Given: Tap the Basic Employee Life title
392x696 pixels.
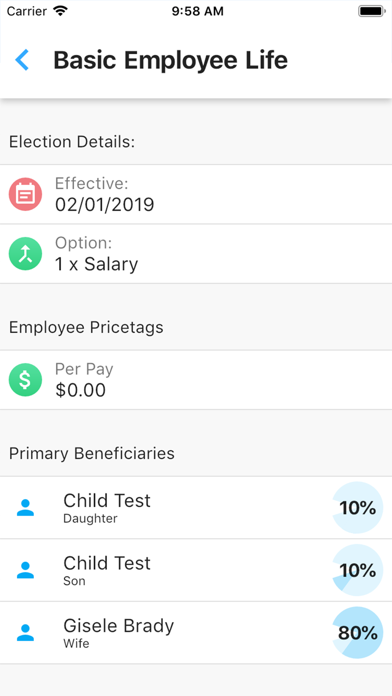Looking at the screenshot, I should [x=170, y=60].
